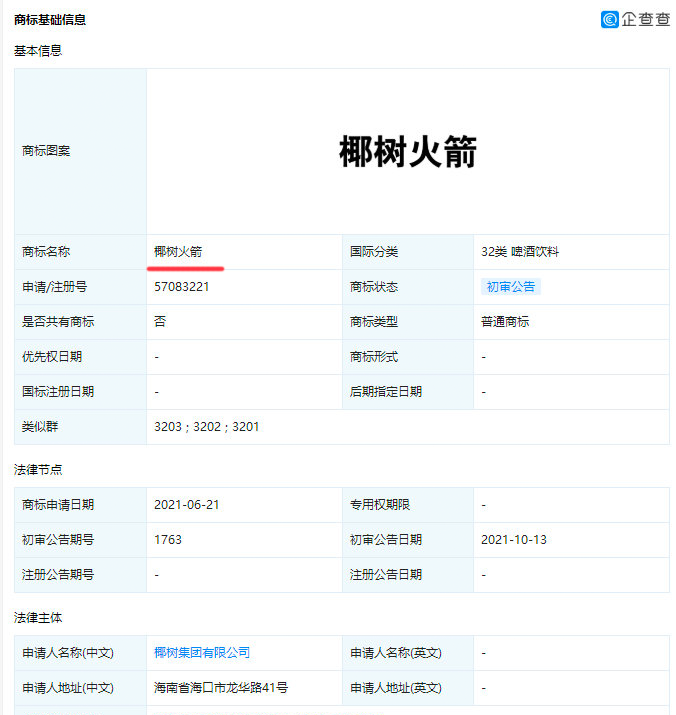Image resolution: width=676 pixels, height=715 pixels.
Task: Click the 国际分类 field label
Action: click(374, 252)
